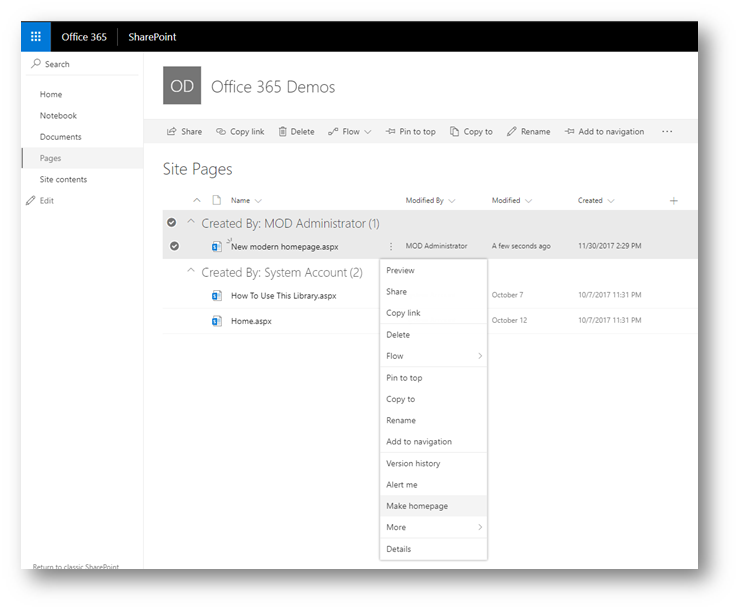Click the How To Use This Library.aspx file icon
This screenshot has width=740, height=611.
point(217,296)
